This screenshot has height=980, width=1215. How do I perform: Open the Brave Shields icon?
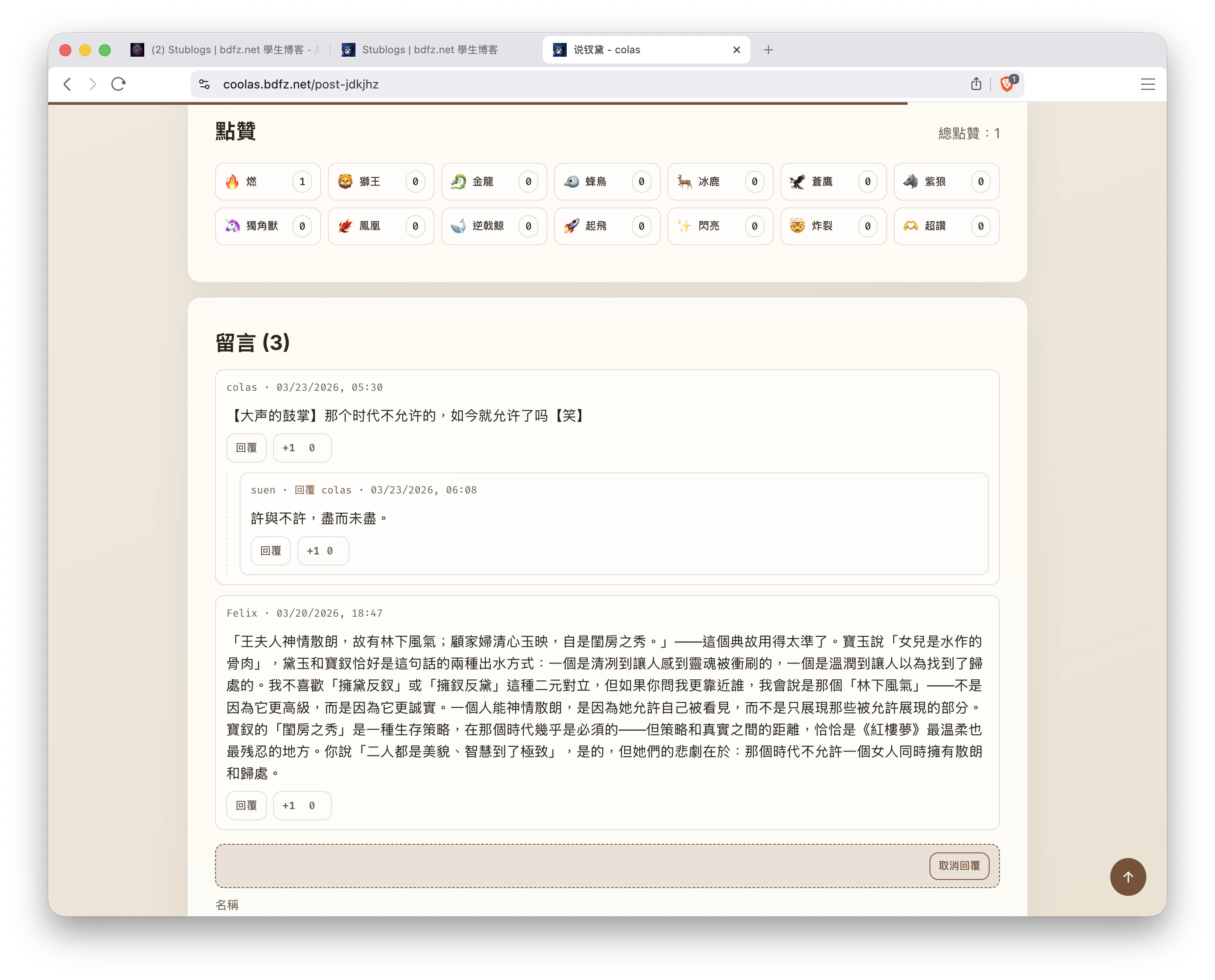click(1007, 84)
